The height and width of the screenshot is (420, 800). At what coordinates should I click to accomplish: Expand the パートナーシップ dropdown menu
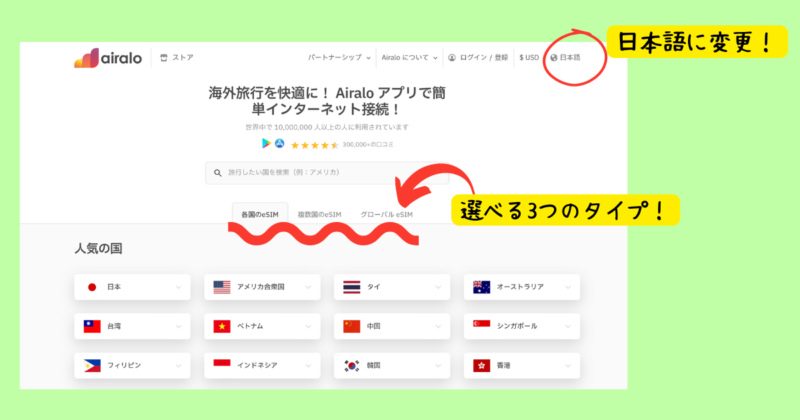pos(339,58)
